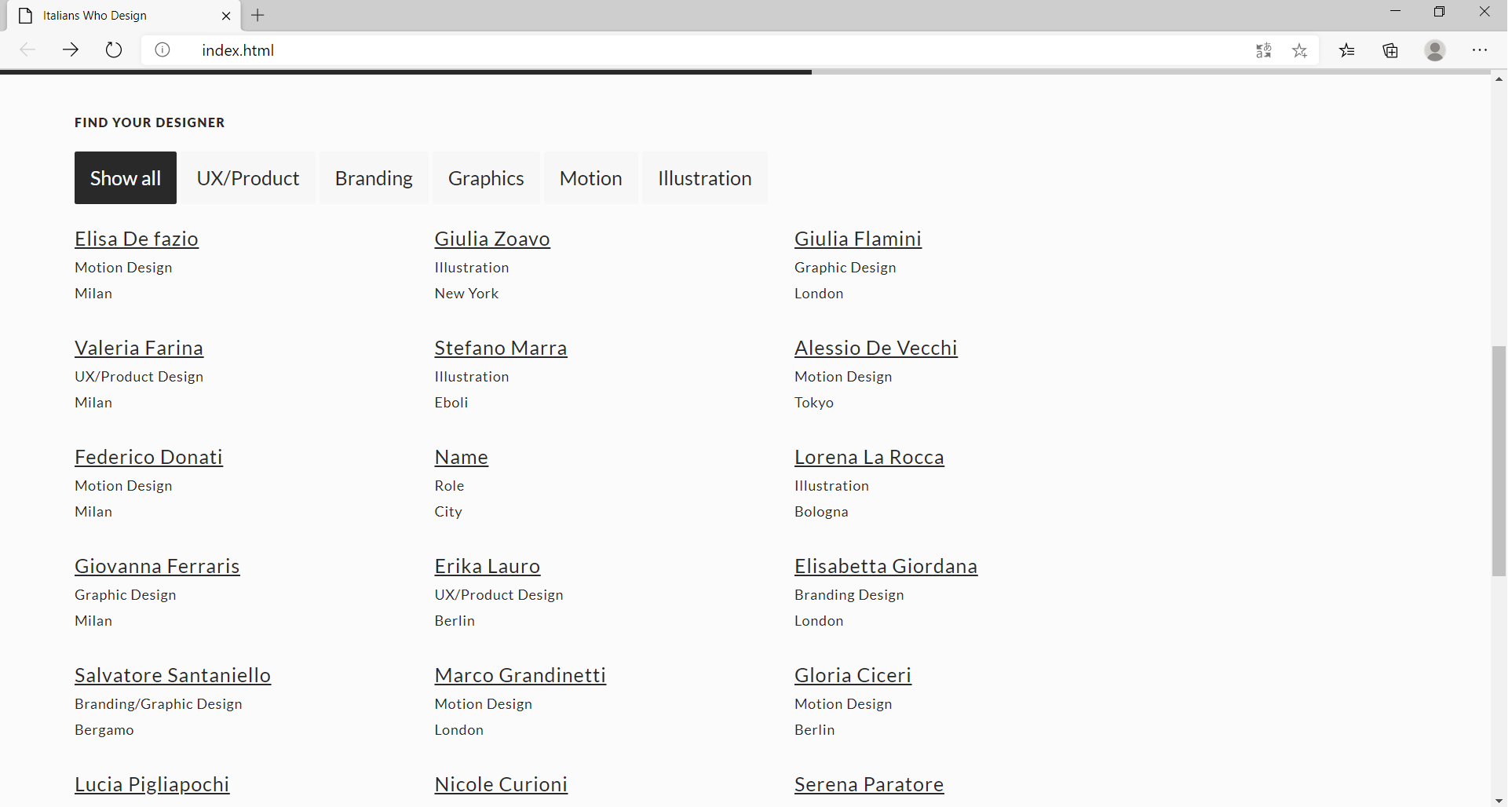Open the browser profile avatar

click(1434, 49)
